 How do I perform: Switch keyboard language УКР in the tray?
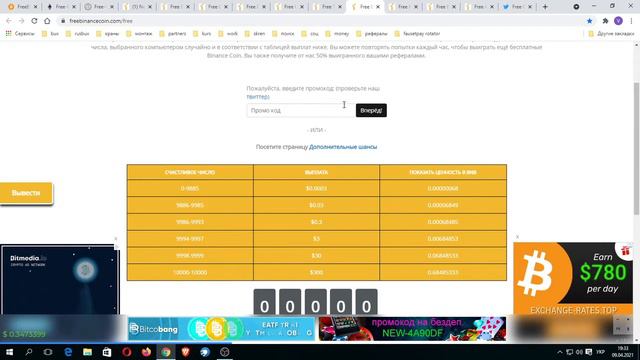pos(600,352)
